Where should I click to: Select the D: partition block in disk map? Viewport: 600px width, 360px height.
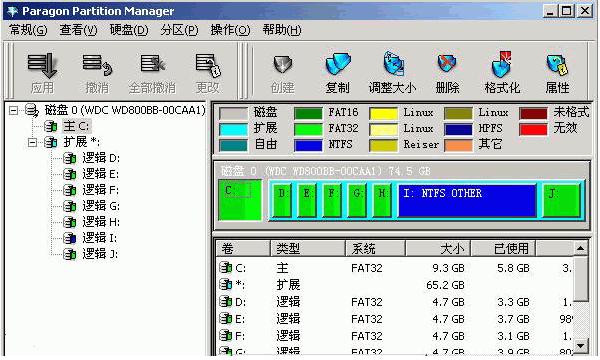point(282,200)
